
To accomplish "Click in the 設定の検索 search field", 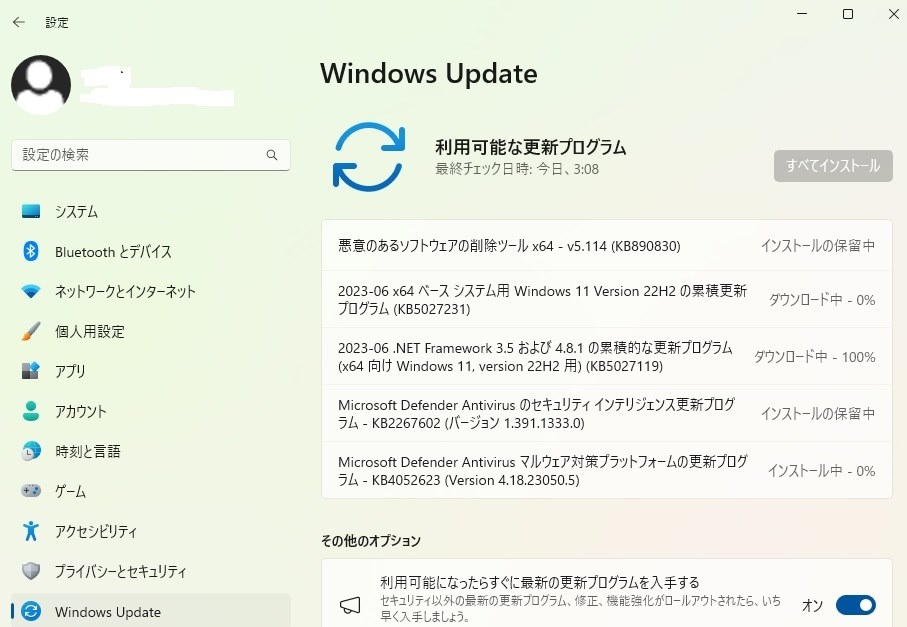I will pos(150,155).
